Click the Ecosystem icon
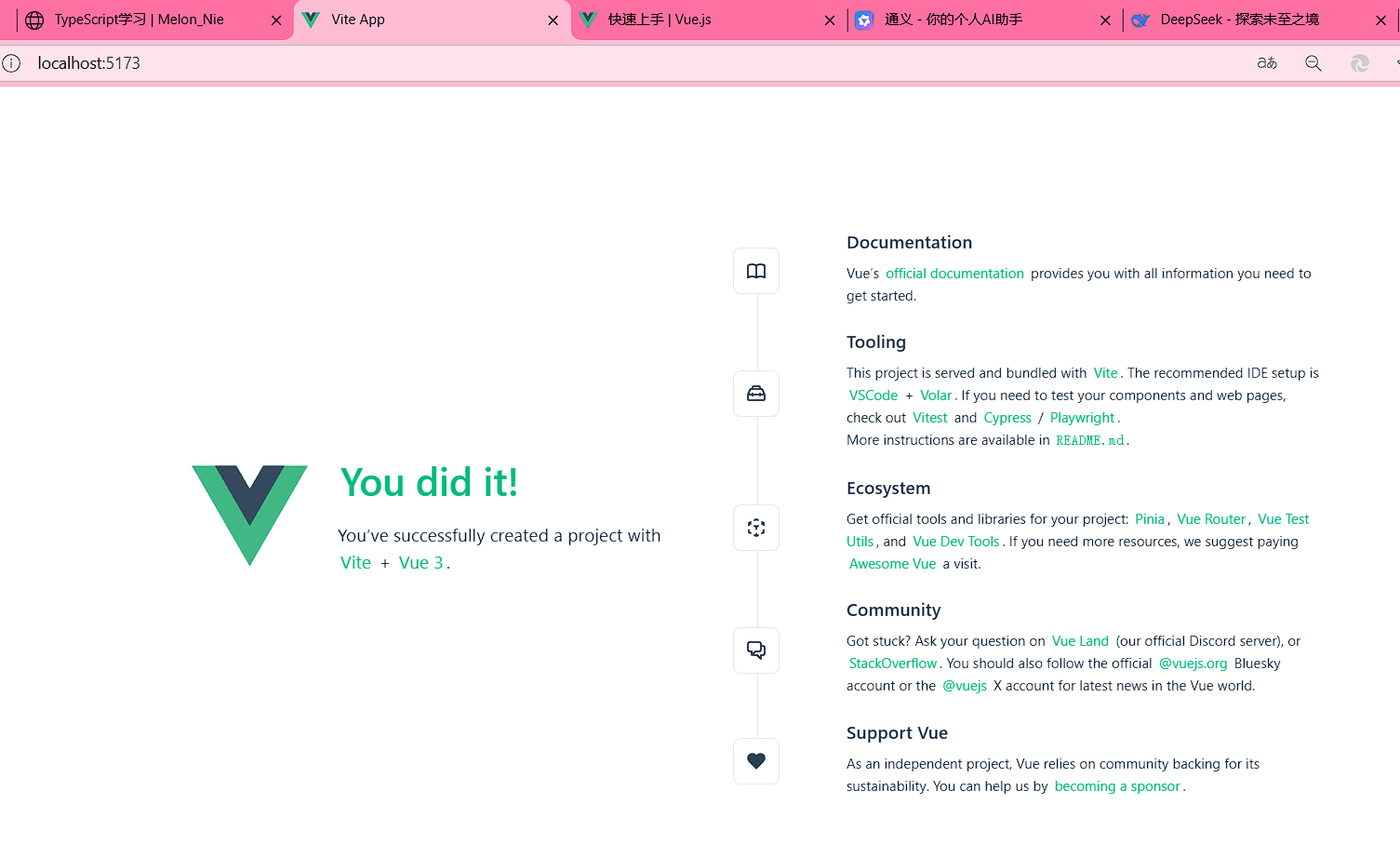 tap(756, 528)
